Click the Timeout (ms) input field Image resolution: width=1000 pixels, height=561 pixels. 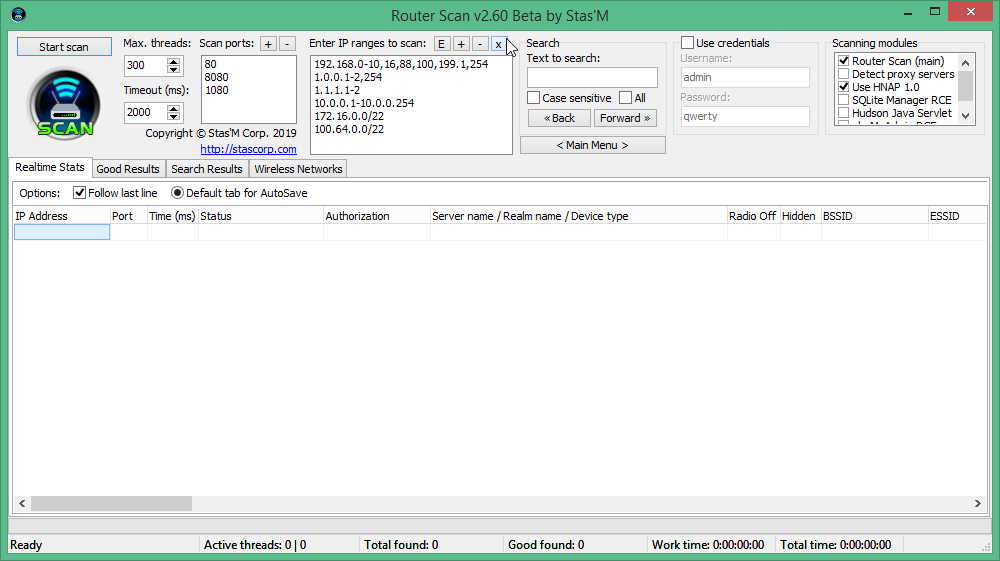[x=145, y=113]
